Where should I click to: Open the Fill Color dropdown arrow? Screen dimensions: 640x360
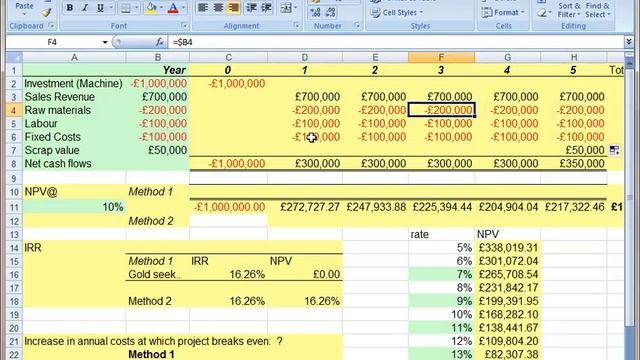161,8
